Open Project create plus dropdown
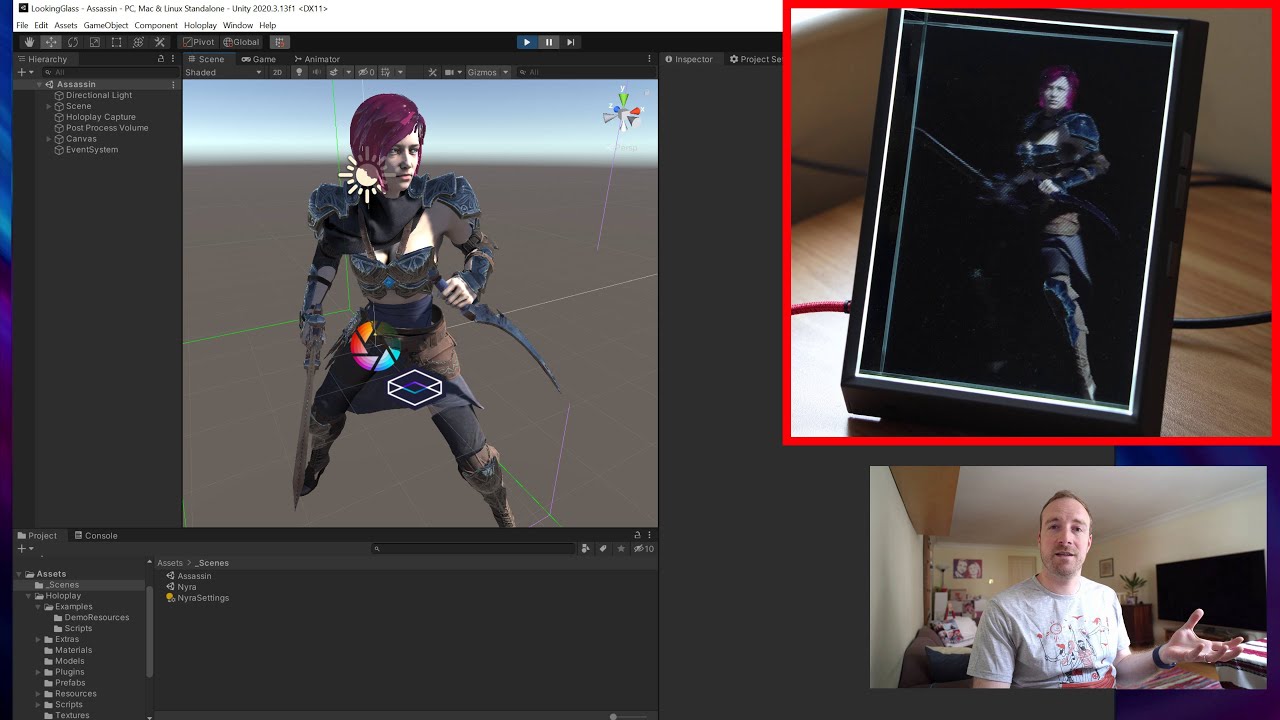Screen dimensions: 1280x720 pyautogui.click(x=25, y=548)
